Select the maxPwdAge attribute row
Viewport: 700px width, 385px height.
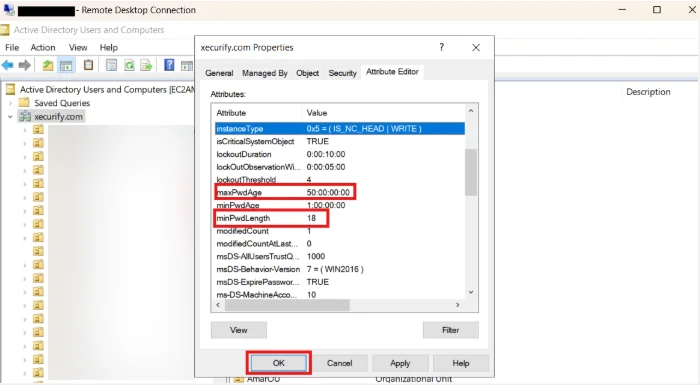tap(340, 192)
